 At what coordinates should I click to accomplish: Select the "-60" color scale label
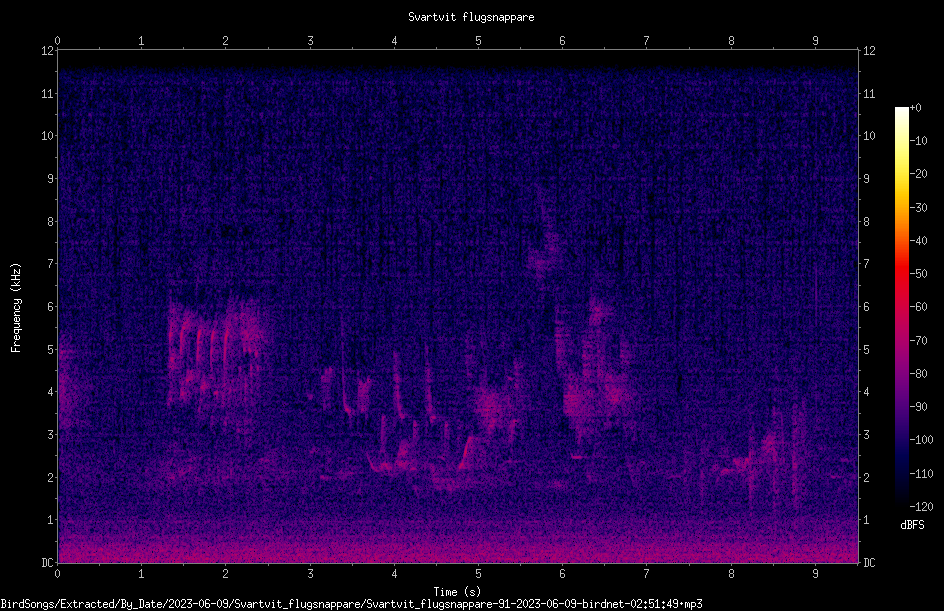[x=918, y=307]
